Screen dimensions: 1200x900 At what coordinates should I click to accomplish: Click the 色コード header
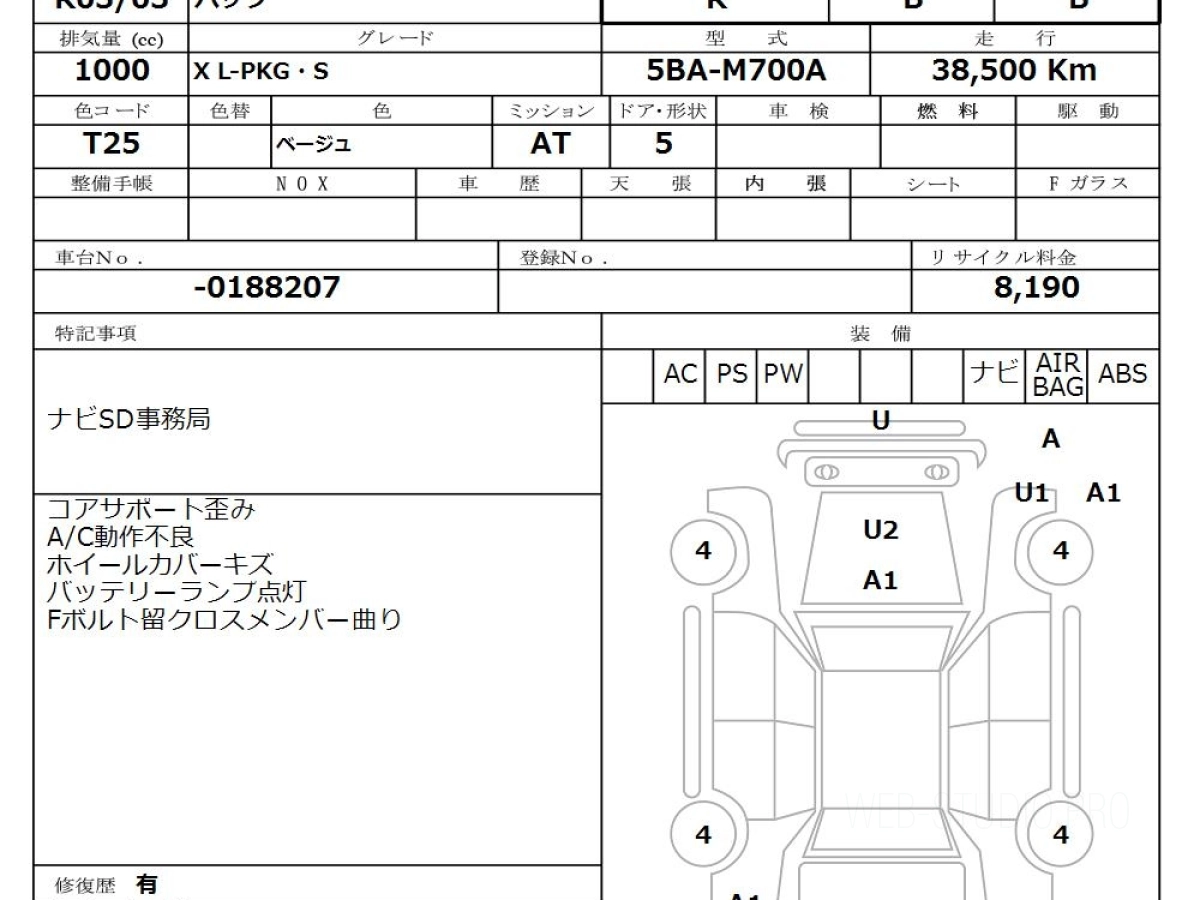click(111, 111)
